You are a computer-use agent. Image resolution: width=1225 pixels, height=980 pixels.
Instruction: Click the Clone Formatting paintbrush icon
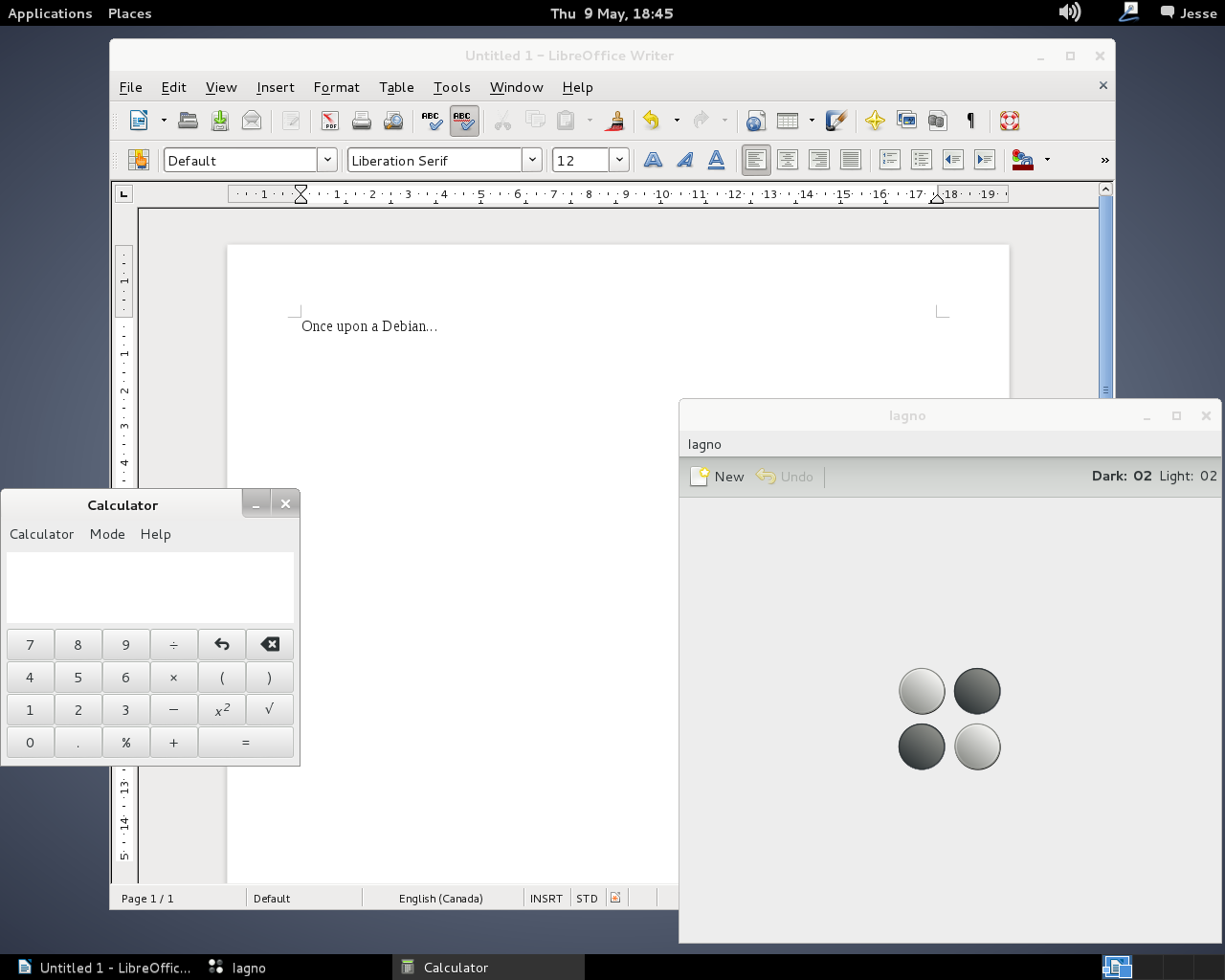[616, 121]
